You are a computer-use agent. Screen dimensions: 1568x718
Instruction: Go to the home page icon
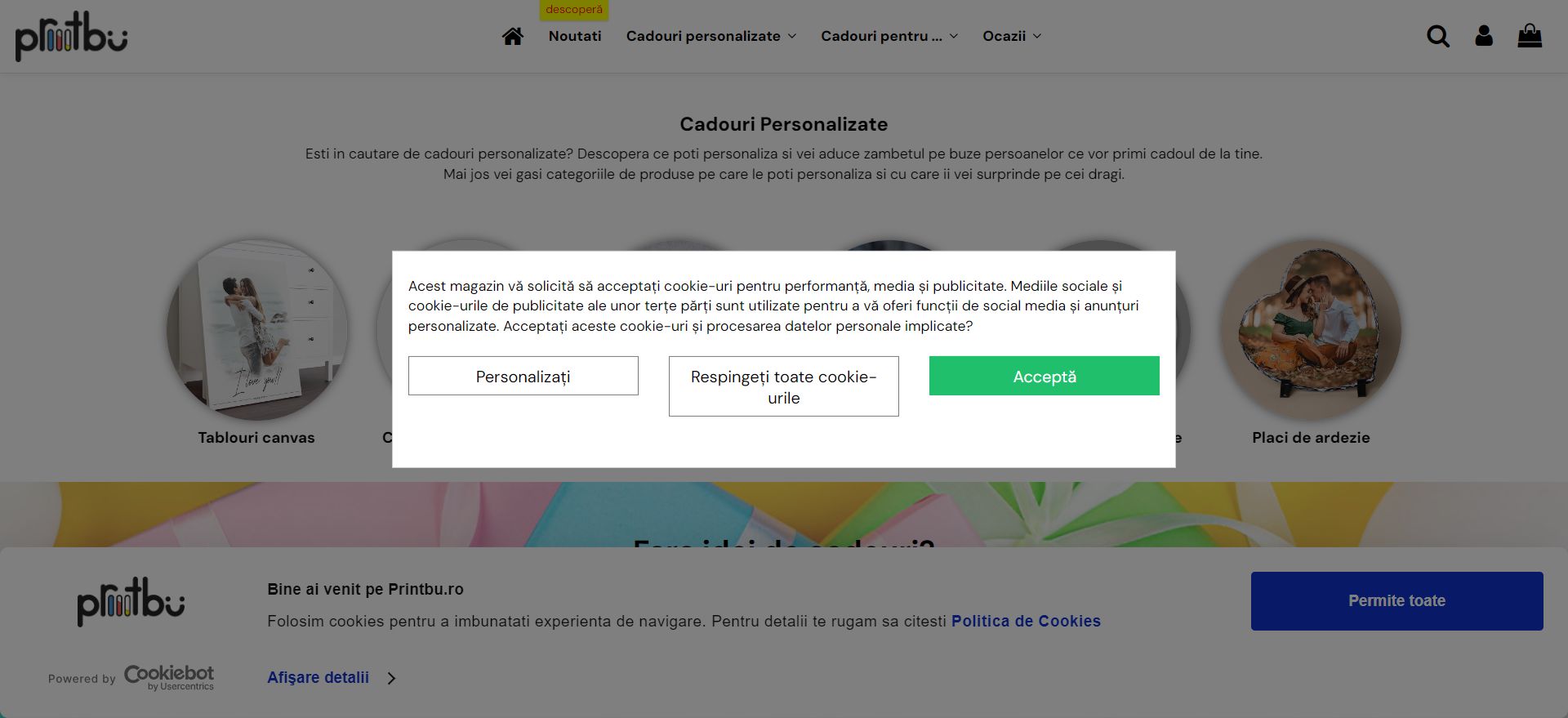coord(513,36)
